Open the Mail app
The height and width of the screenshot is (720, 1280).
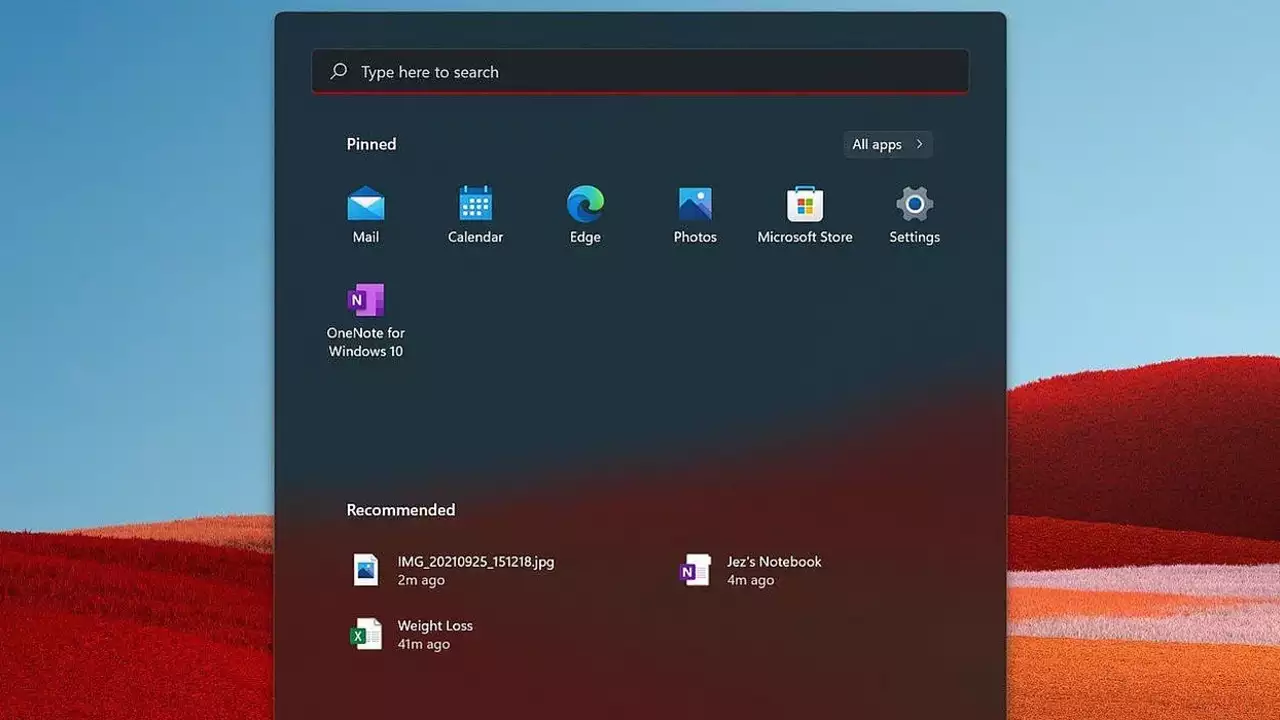(x=366, y=204)
